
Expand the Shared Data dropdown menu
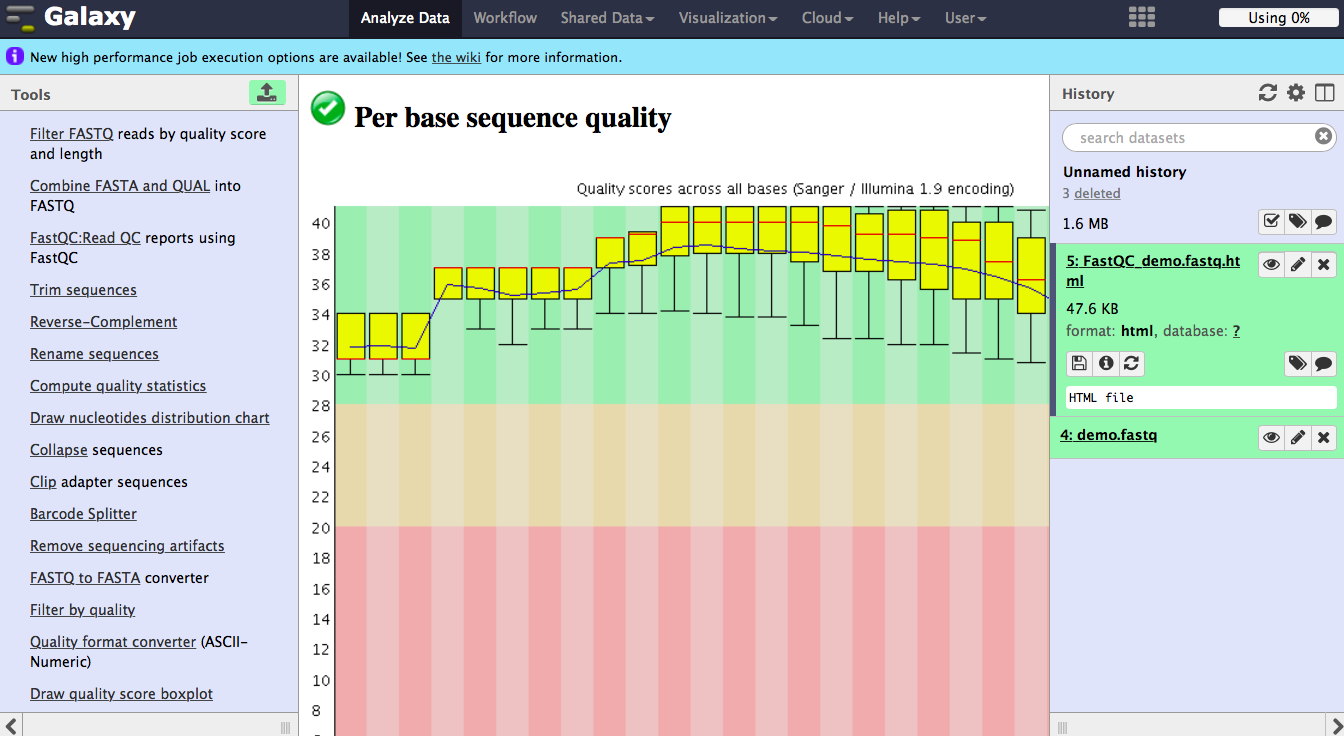607,18
